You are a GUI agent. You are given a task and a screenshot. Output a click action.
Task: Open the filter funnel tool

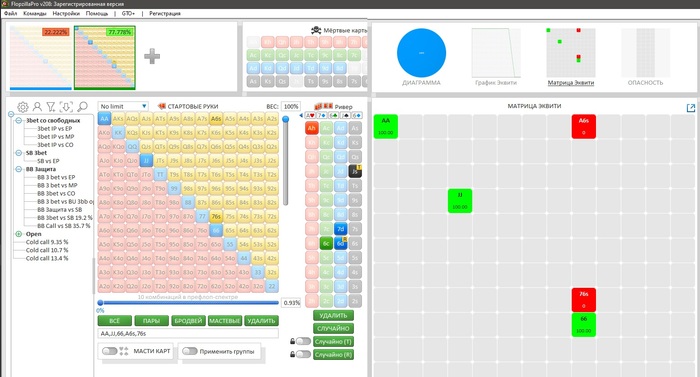(51, 107)
